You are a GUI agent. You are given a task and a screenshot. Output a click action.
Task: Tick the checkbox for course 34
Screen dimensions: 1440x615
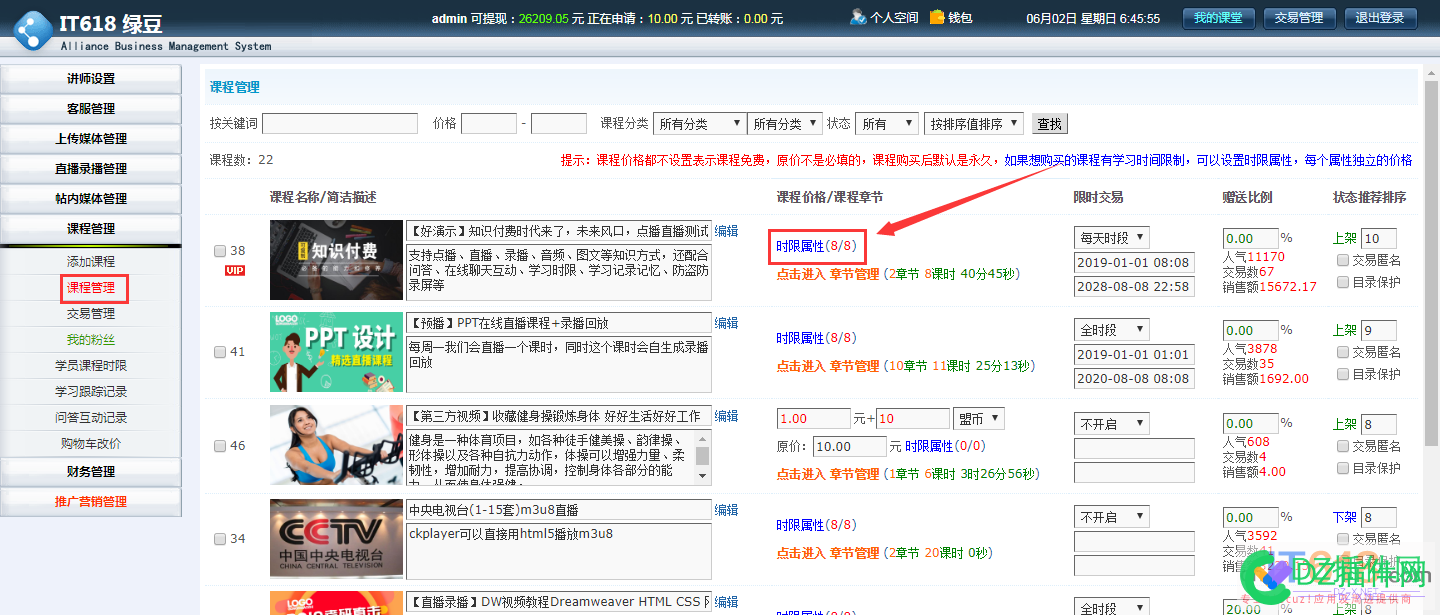pyautogui.click(x=220, y=539)
